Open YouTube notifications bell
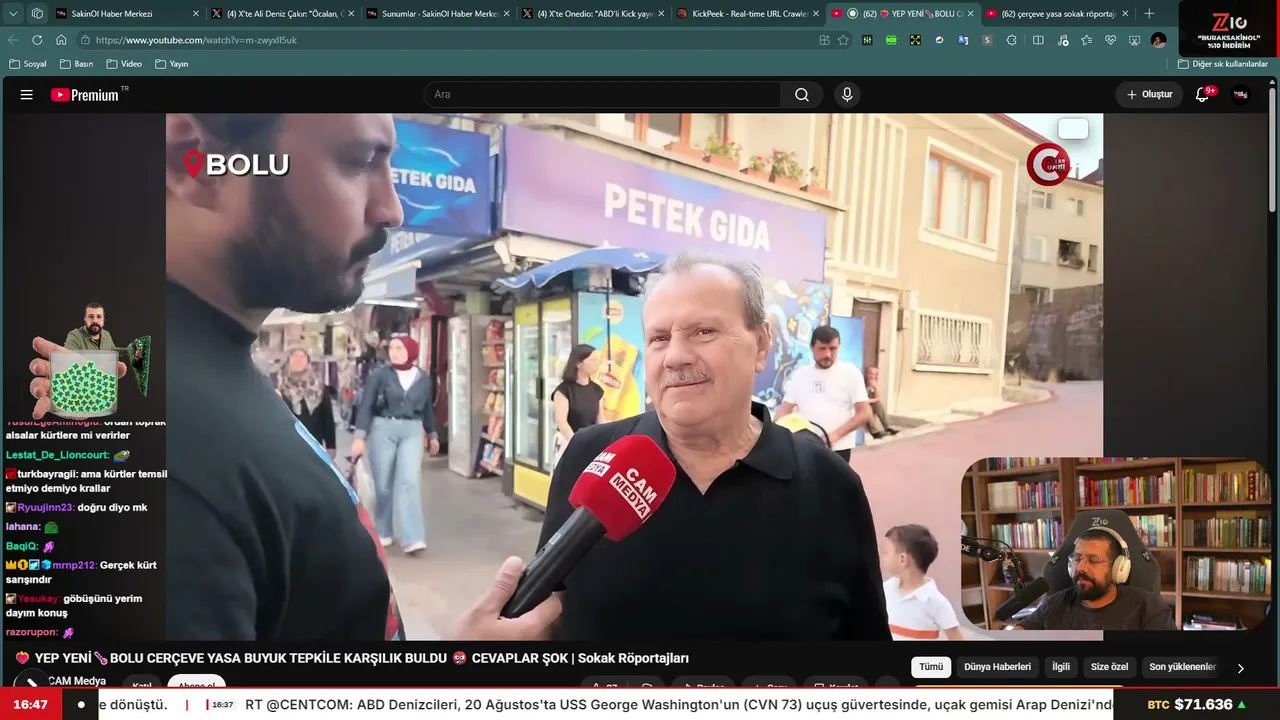Screen dimensions: 1280x720 click(x=1203, y=95)
